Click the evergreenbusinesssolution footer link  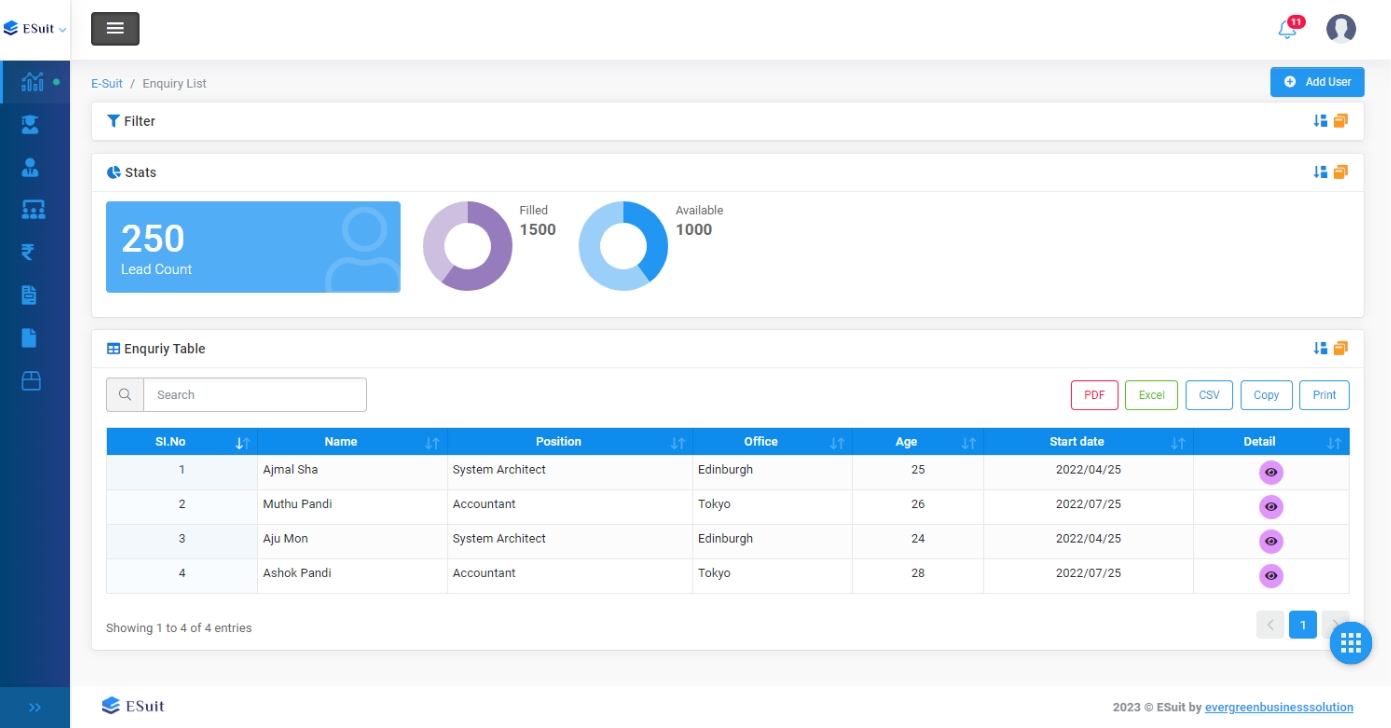point(1279,707)
